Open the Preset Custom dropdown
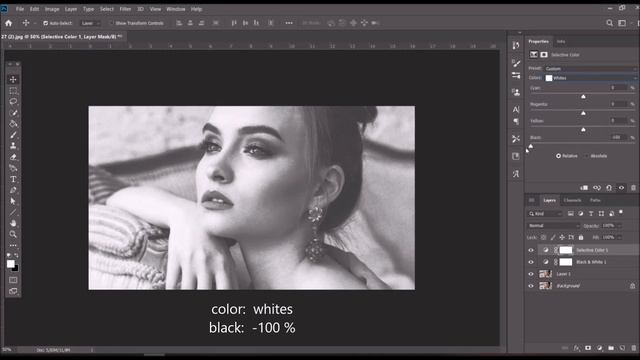The image size is (640, 360). [x=591, y=69]
